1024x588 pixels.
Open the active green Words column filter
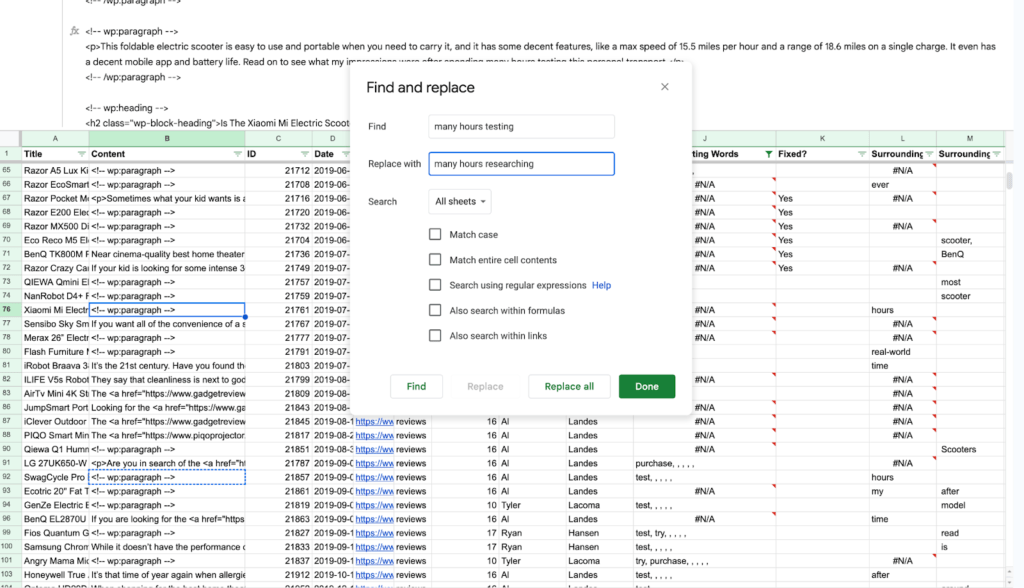[769, 154]
